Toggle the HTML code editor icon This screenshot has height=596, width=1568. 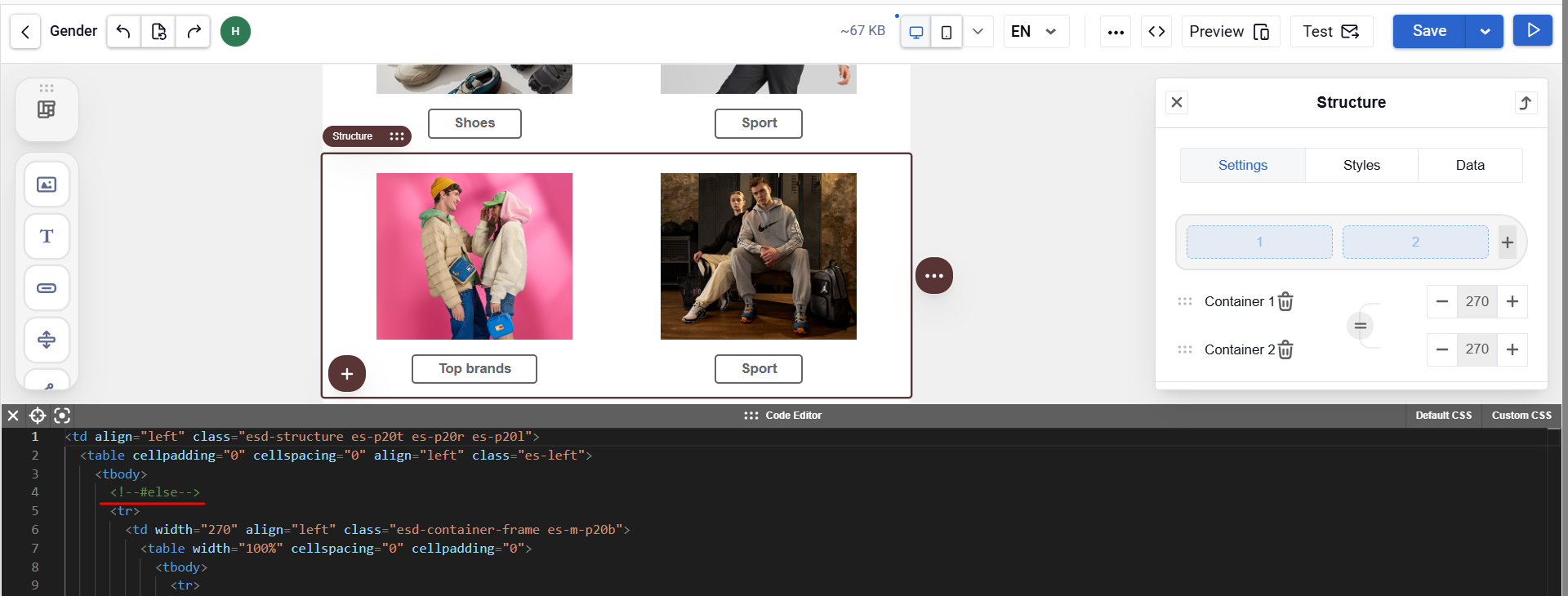(1156, 32)
